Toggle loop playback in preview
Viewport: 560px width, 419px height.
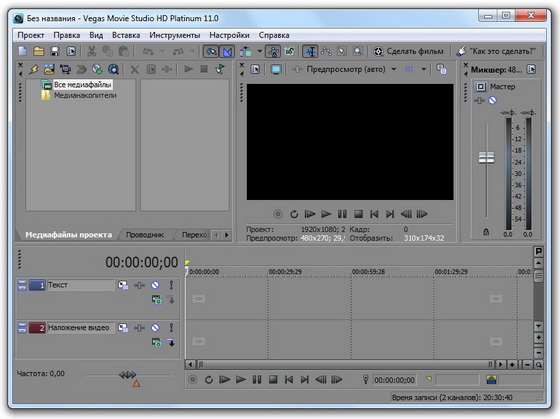click(x=294, y=214)
